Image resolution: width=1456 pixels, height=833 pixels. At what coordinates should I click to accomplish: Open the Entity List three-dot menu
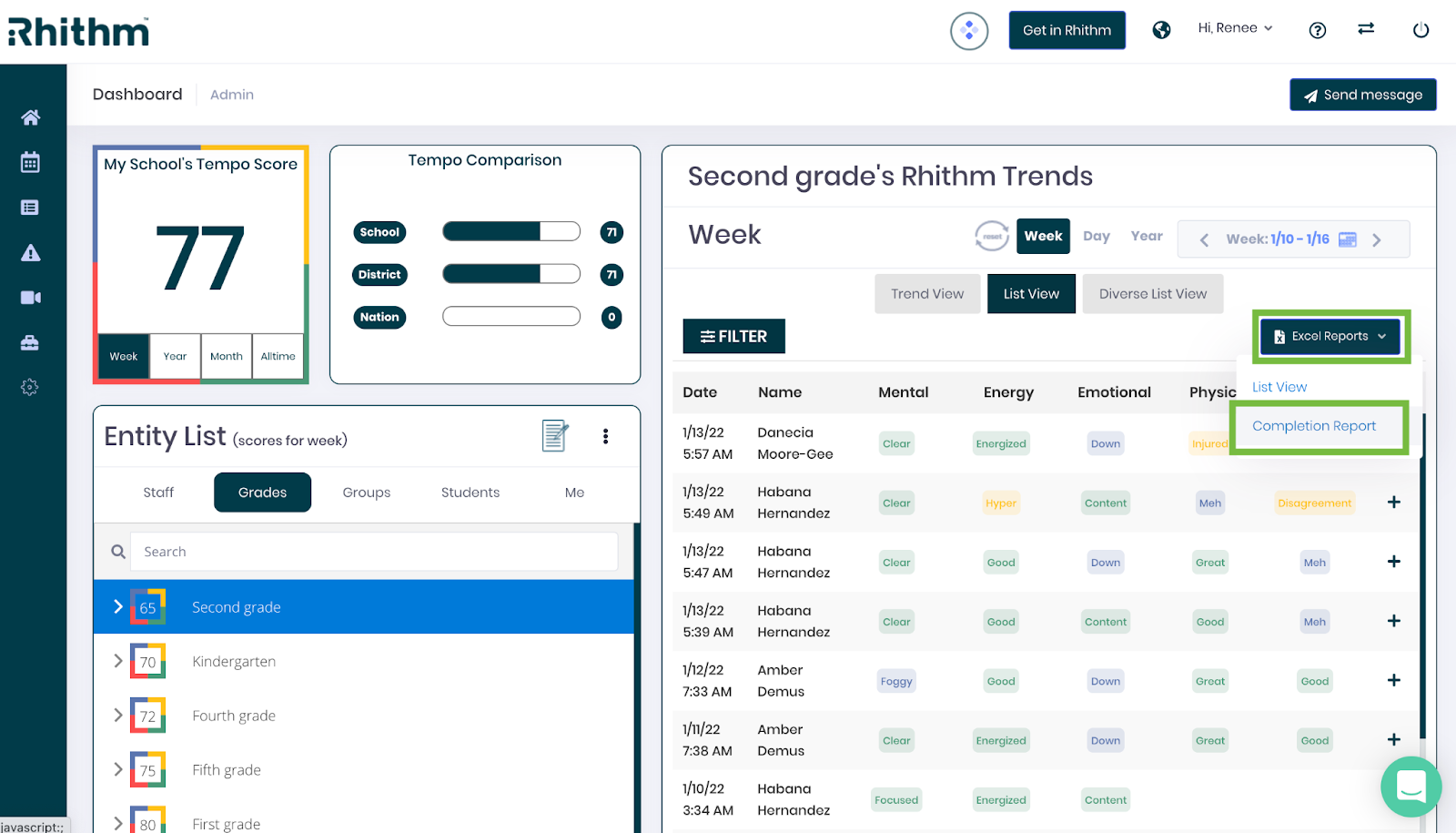(x=605, y=436)
